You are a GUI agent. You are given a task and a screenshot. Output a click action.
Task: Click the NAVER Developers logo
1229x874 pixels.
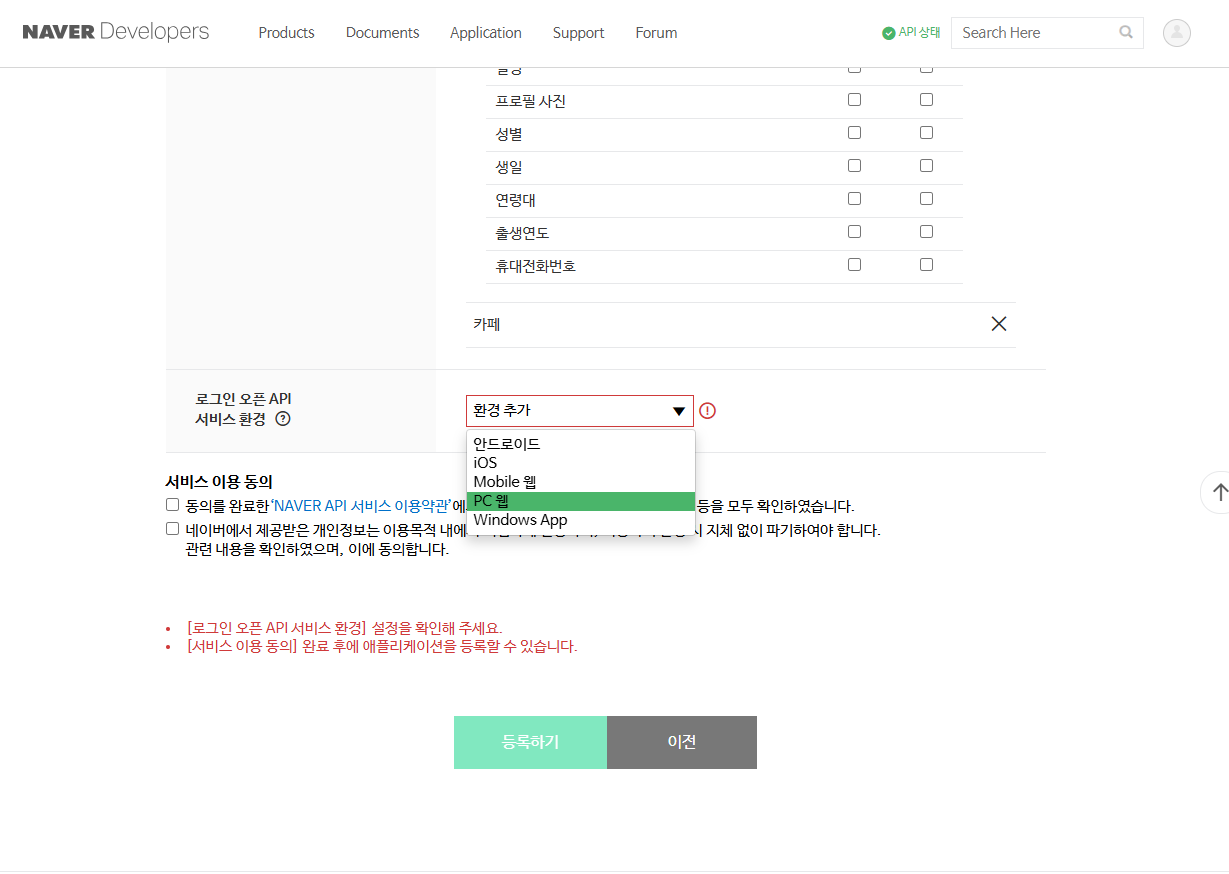pos(116,32)
